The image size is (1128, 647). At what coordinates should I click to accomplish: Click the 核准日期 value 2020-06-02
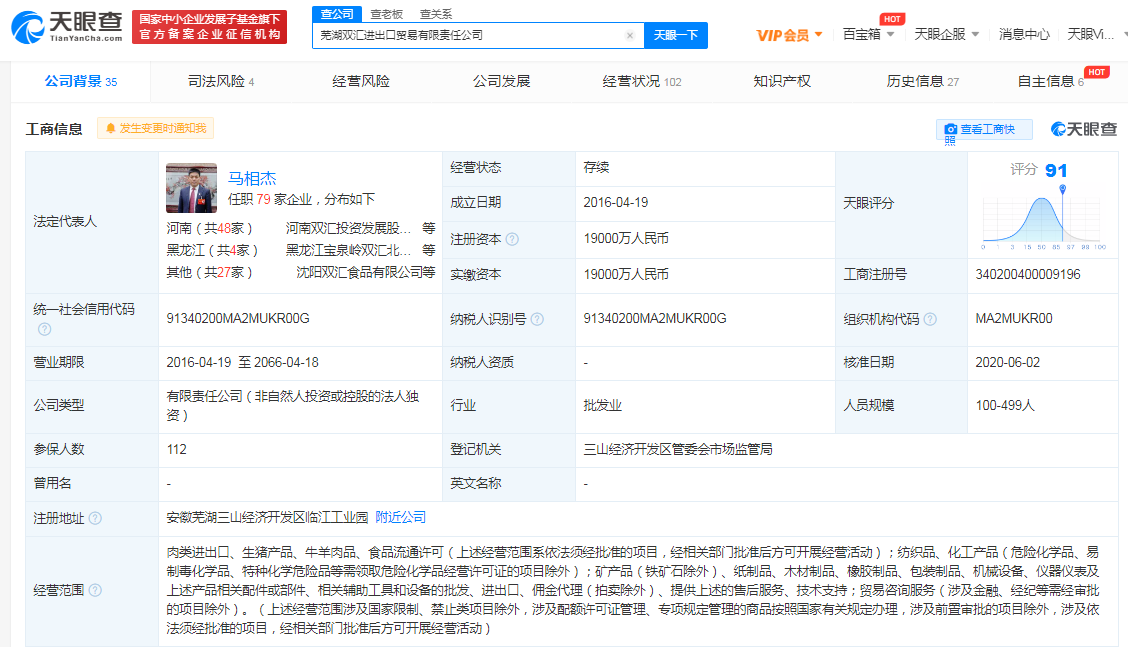pyautogui.click(x=1007, y=362)
